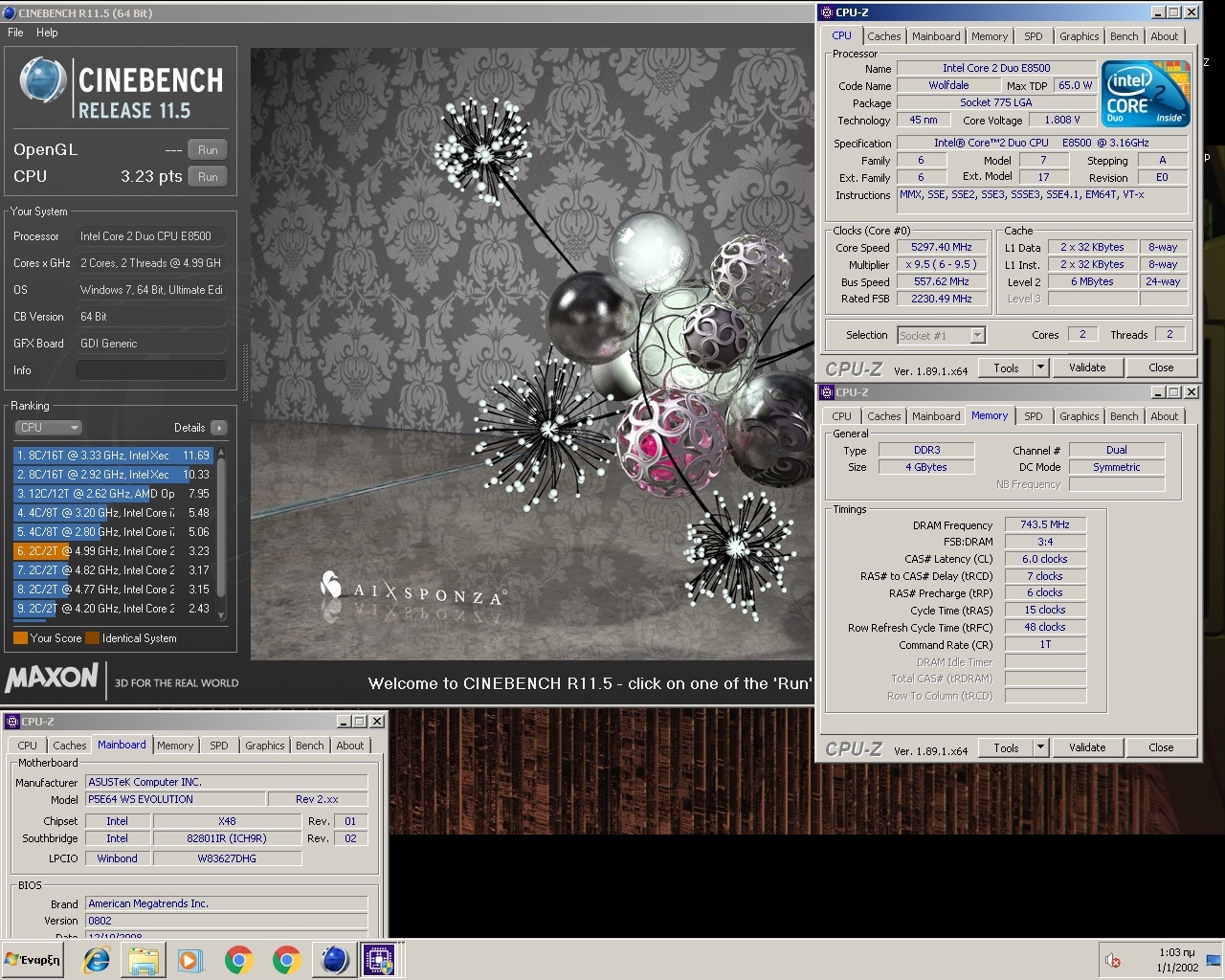This screenshot has width=1225, height=980.
Task: Minimize the CPU-Z Mainboard window
Action: (344, 722)
